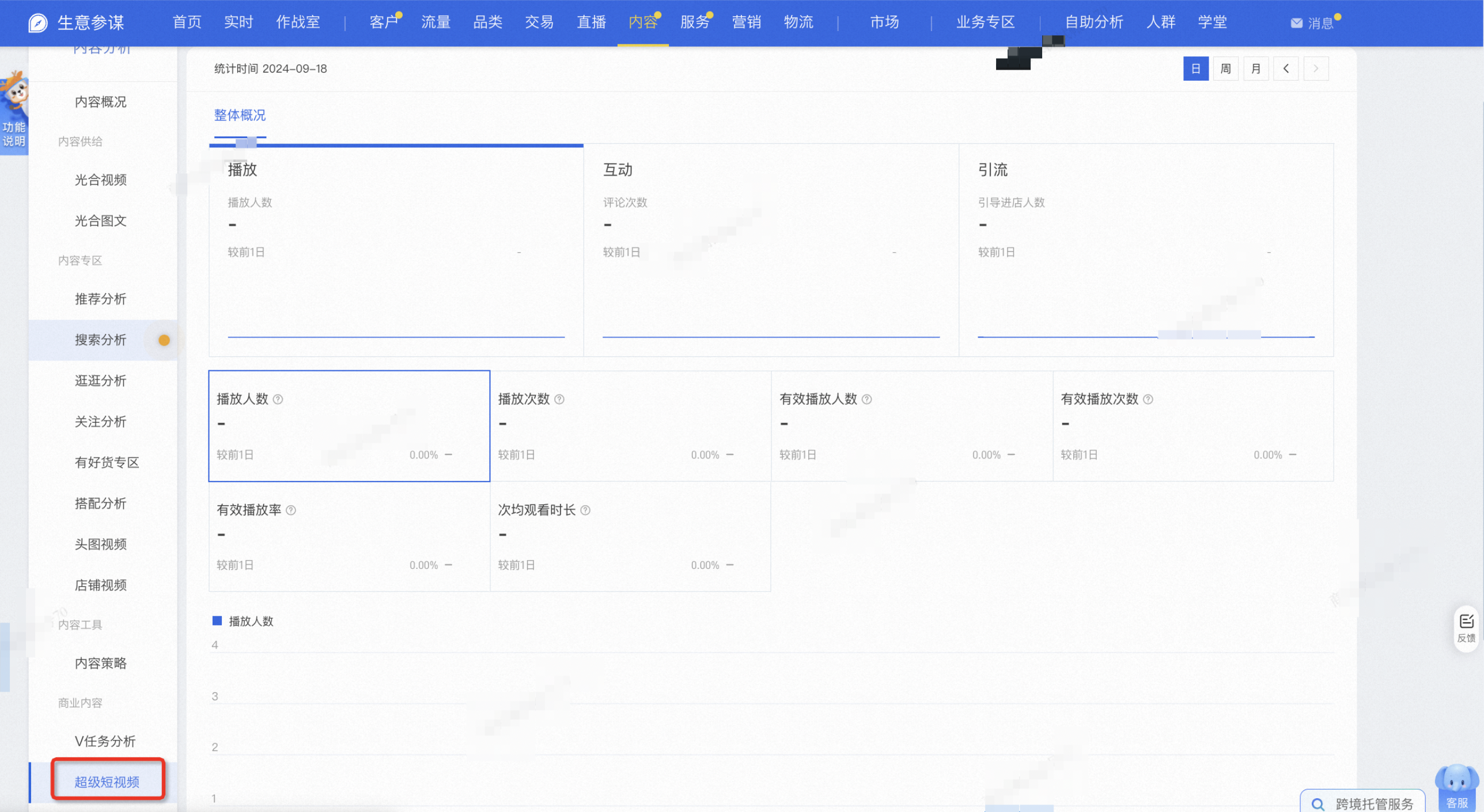Screen dimensions: 1484x812
Task: Open the 客户 top menu
Action: point(384,22)
